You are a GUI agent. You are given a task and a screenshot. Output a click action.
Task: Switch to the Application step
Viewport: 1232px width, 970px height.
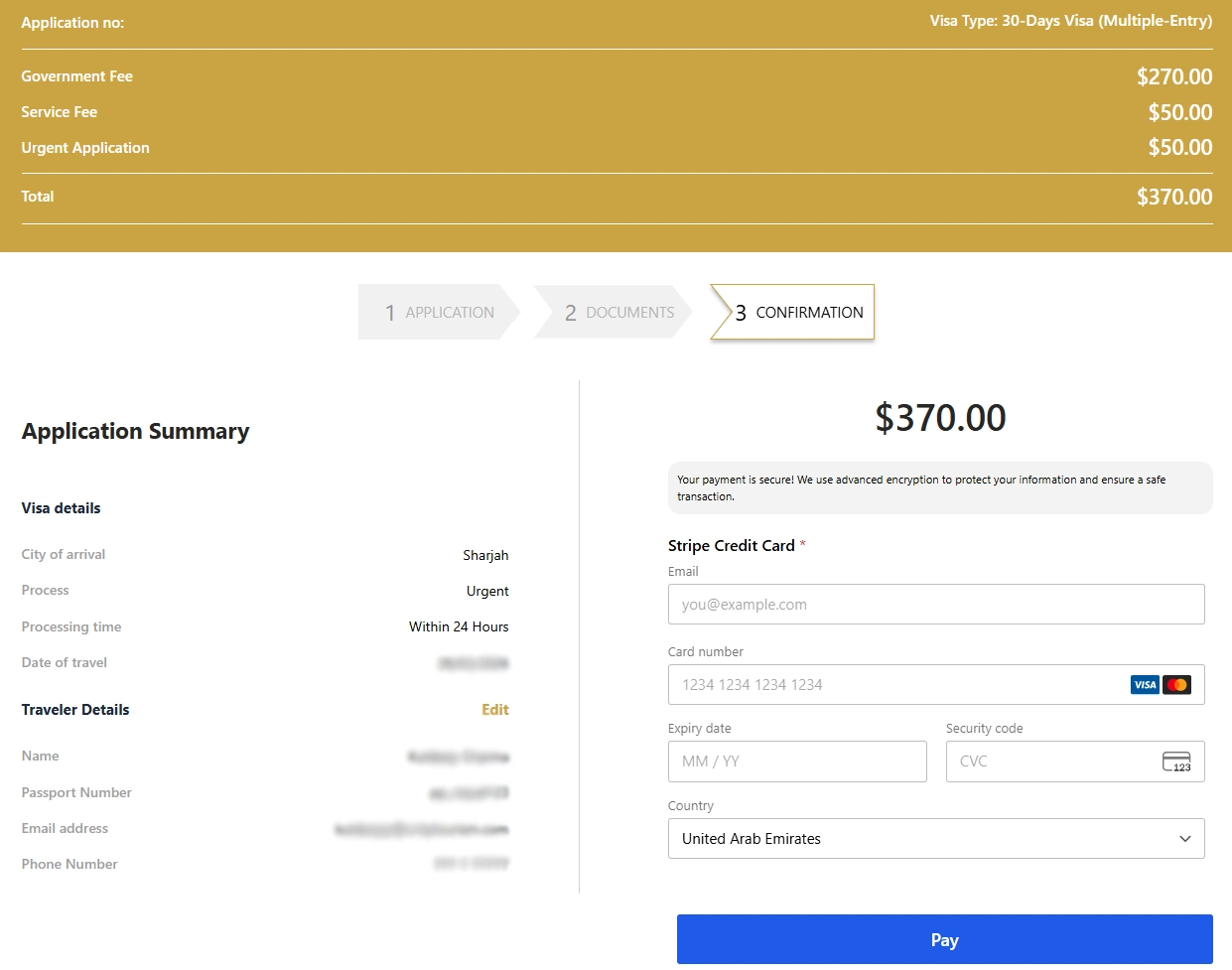437,312
